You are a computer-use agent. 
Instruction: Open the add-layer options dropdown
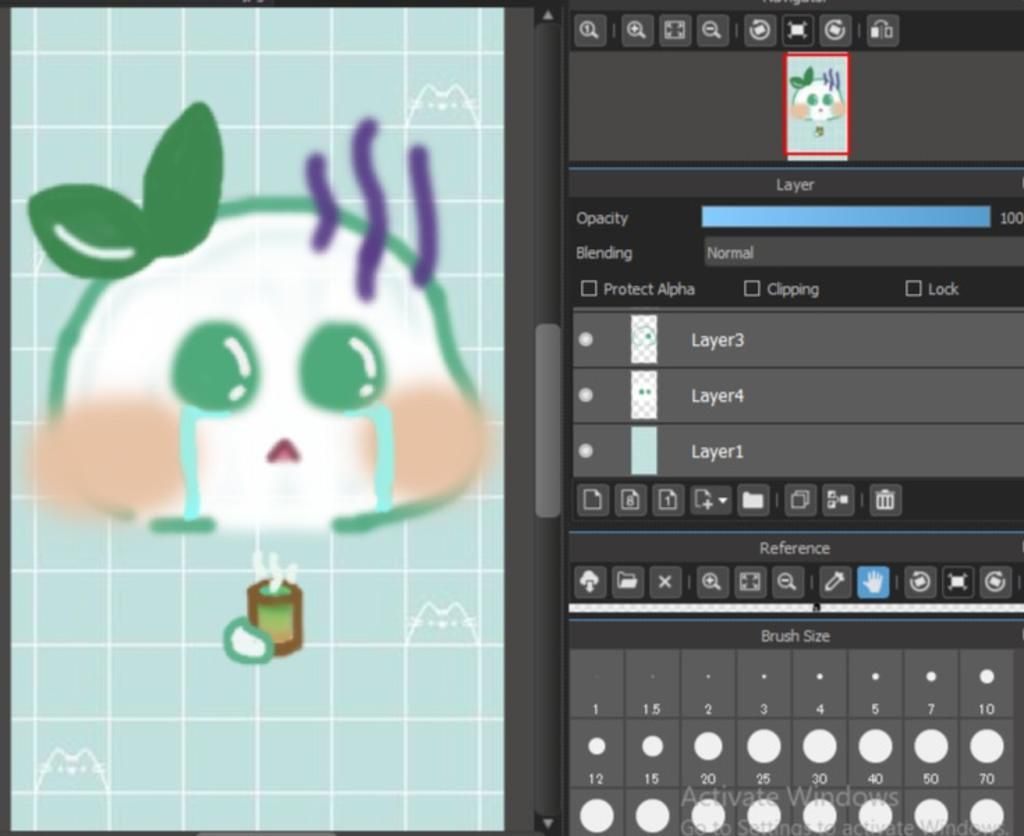pyautogui.click(x=711, y=500)
